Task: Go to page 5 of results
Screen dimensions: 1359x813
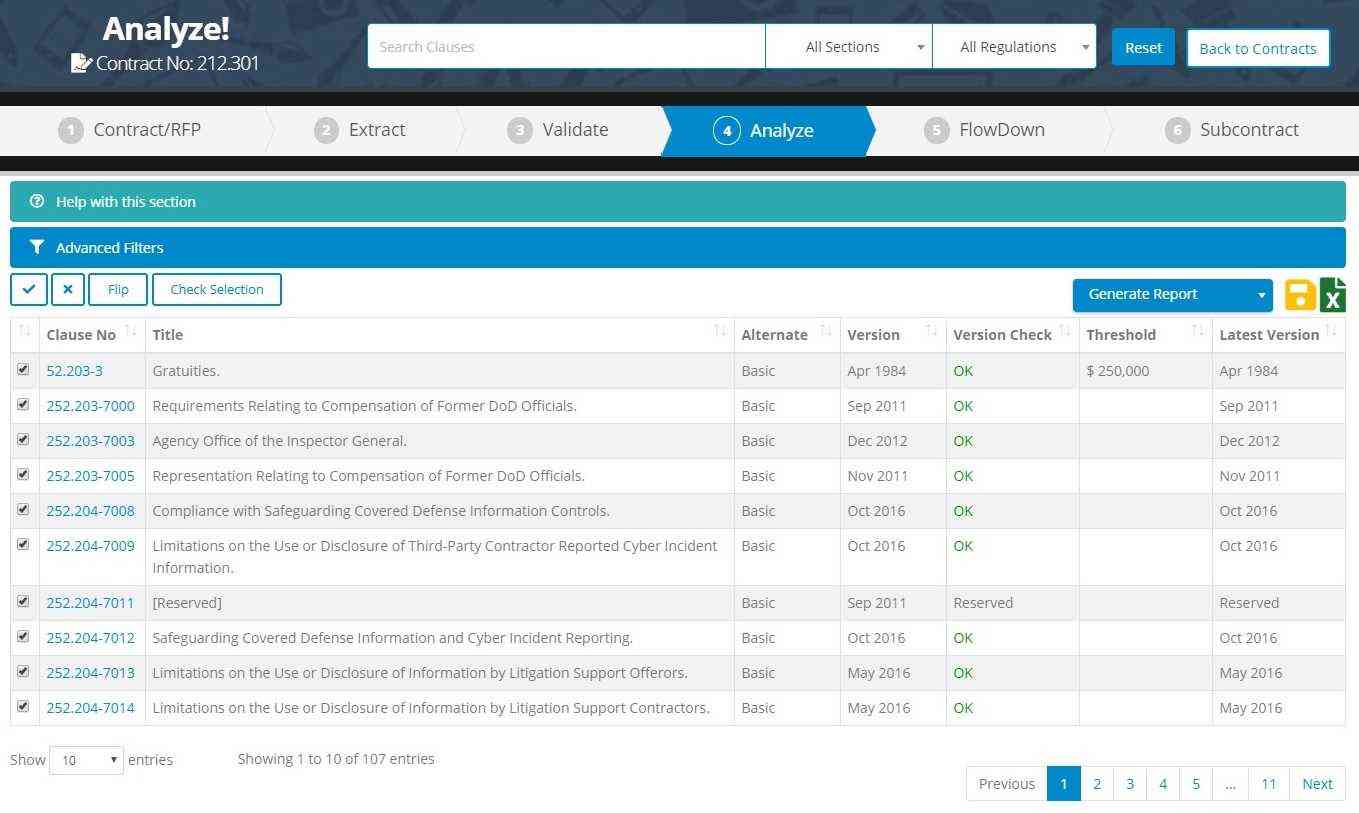Action: coord(1196,783)
